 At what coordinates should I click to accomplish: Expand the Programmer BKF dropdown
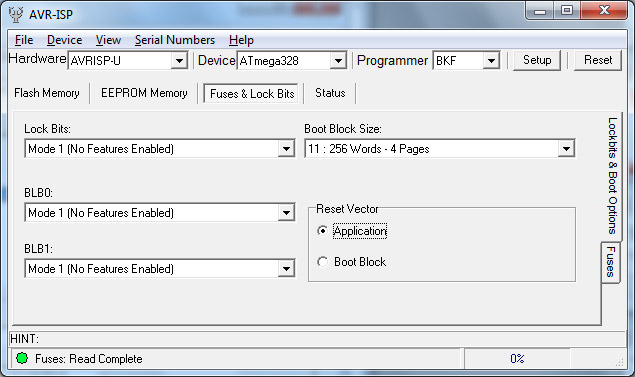(x=491, y=61)
